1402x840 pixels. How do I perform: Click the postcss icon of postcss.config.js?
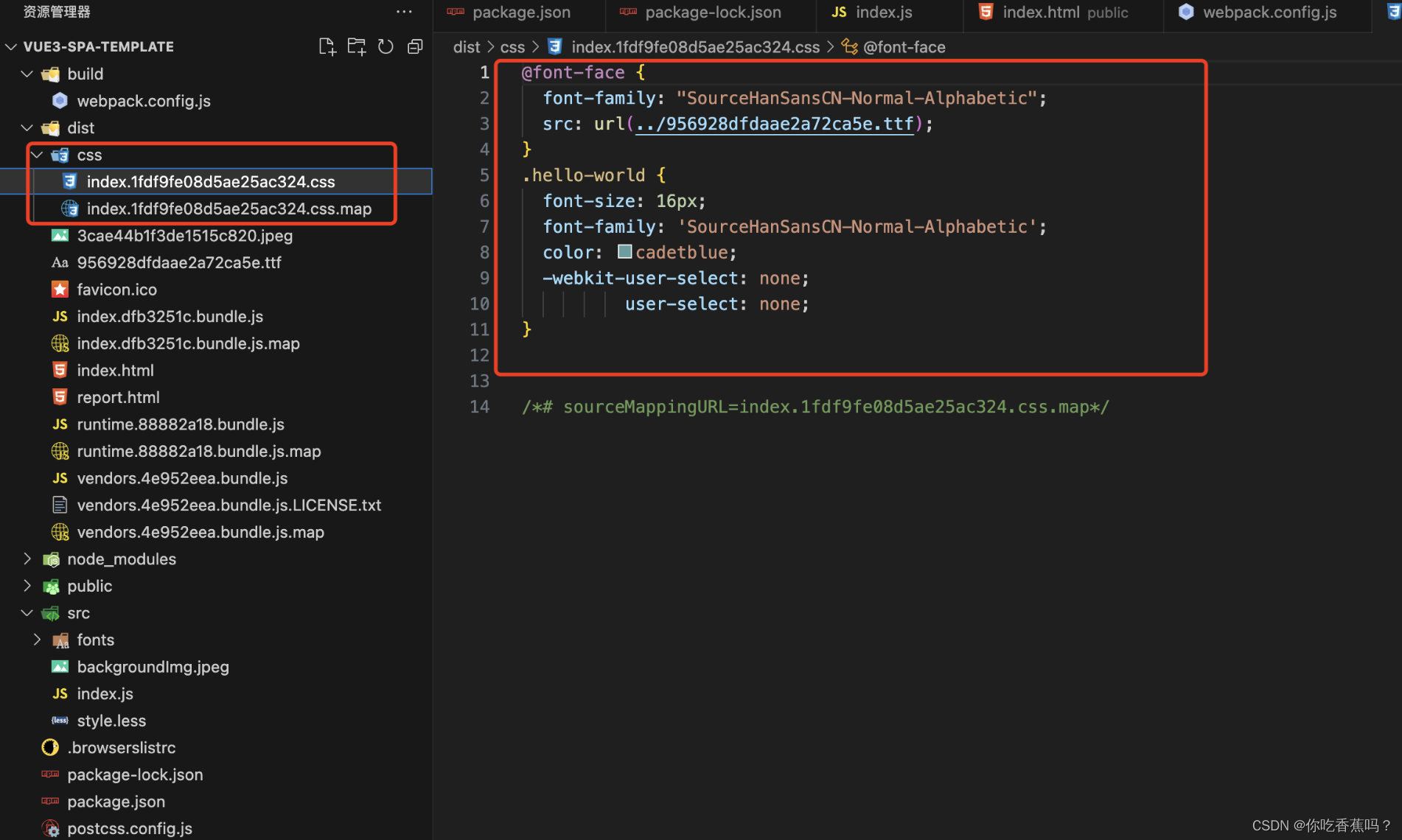pos(50,828)
